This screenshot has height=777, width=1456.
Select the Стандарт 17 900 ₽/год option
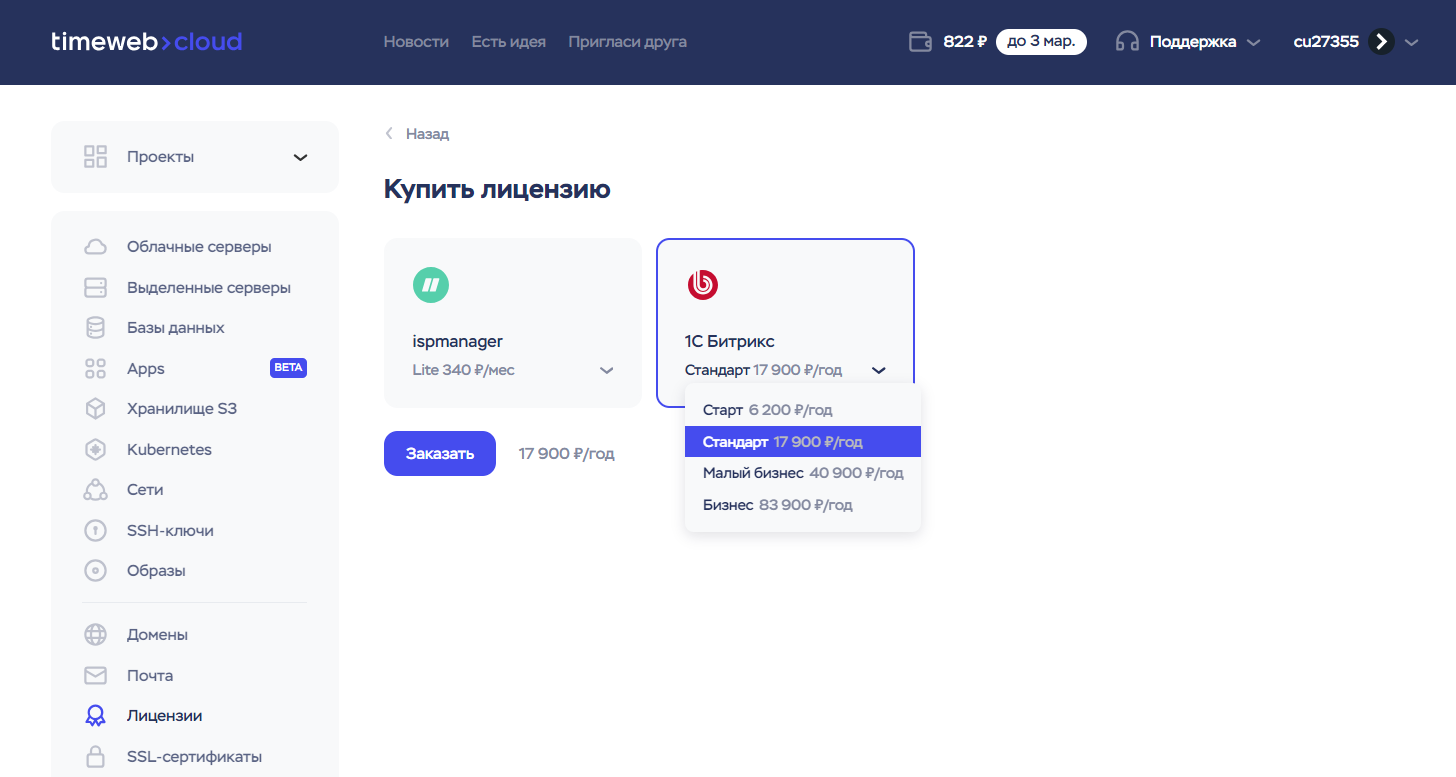[803, 442]
